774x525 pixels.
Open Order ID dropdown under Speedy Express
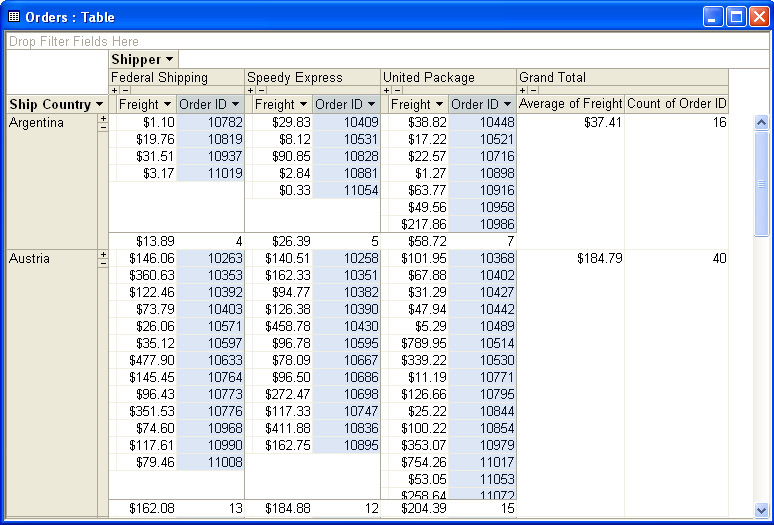[371, 105]
